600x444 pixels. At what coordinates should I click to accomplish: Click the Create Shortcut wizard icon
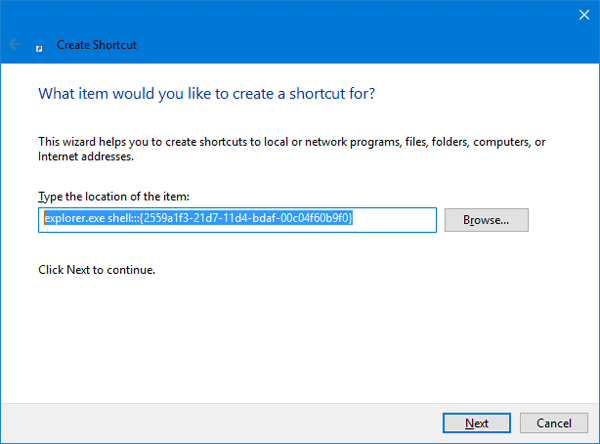[x=39, y=46]
